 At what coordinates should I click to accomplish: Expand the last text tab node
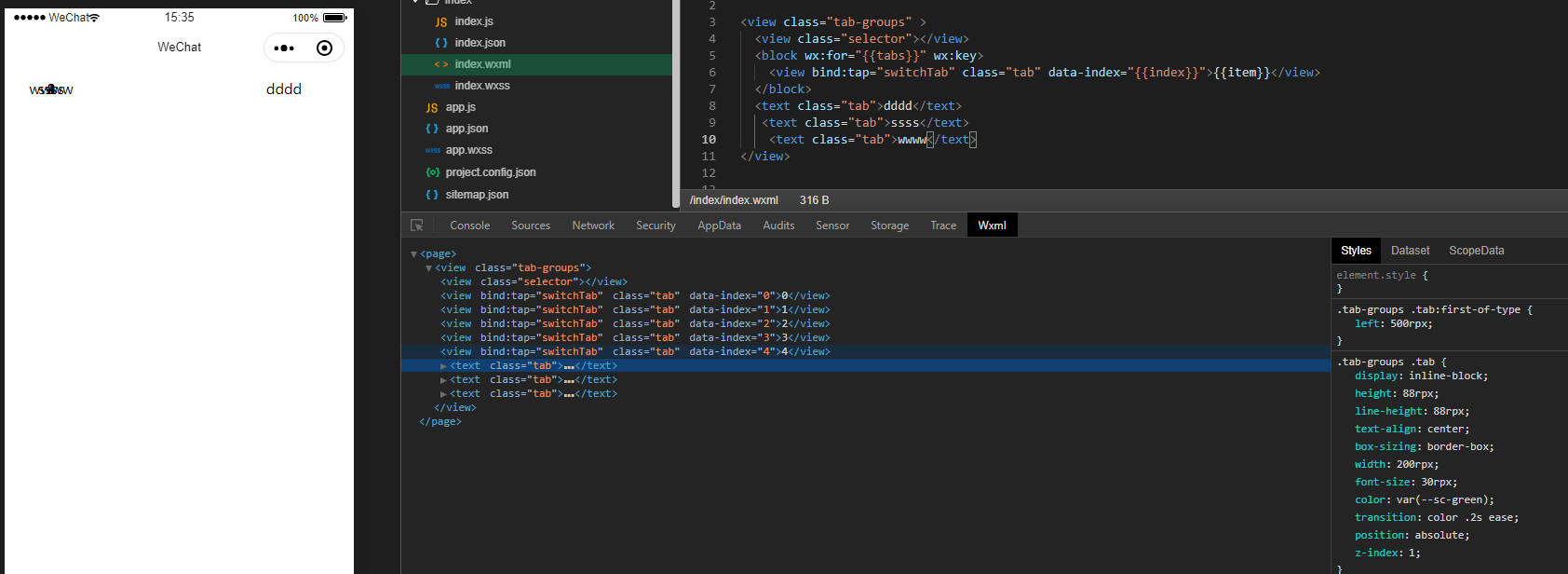click(x=443, y=394)
